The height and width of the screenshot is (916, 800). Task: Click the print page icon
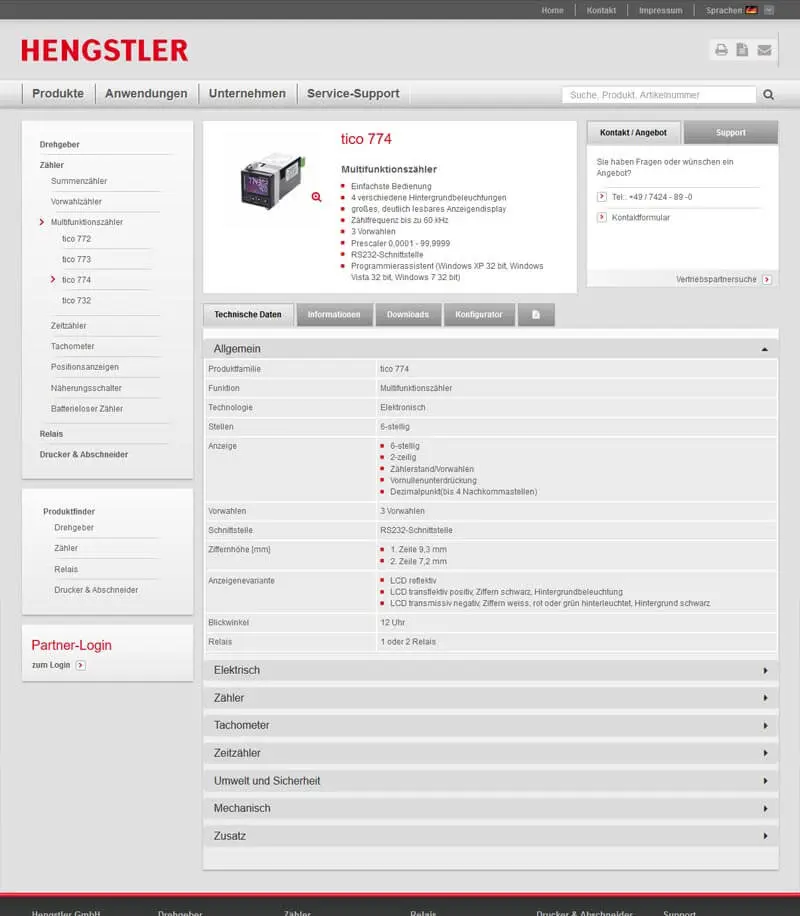click(x=721, y=50)
